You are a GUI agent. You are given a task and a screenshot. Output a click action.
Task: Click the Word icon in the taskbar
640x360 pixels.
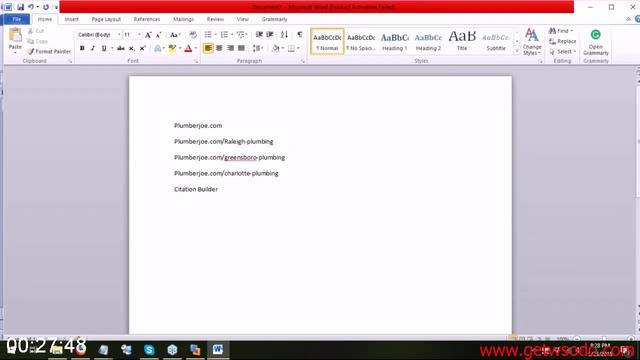pos(218,350)
